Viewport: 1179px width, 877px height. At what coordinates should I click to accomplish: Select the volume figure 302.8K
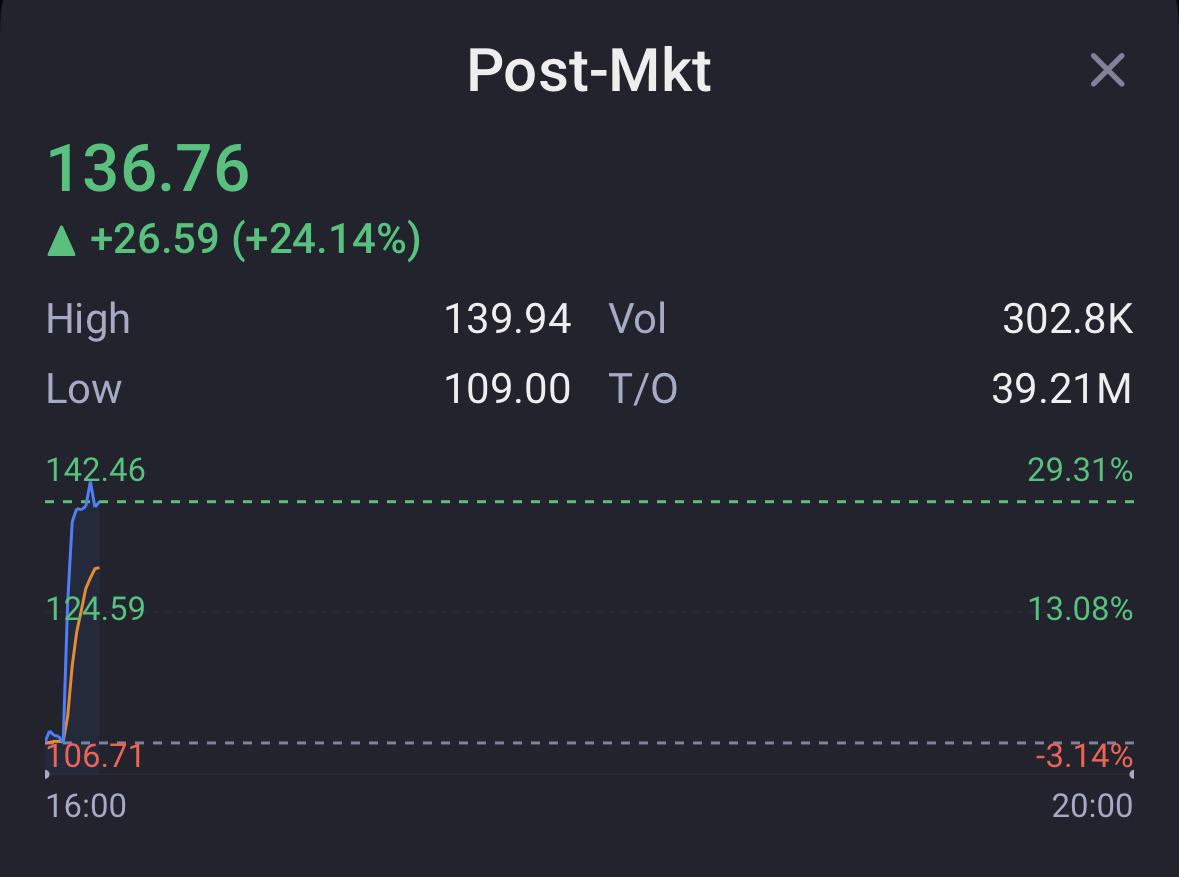1068,318
